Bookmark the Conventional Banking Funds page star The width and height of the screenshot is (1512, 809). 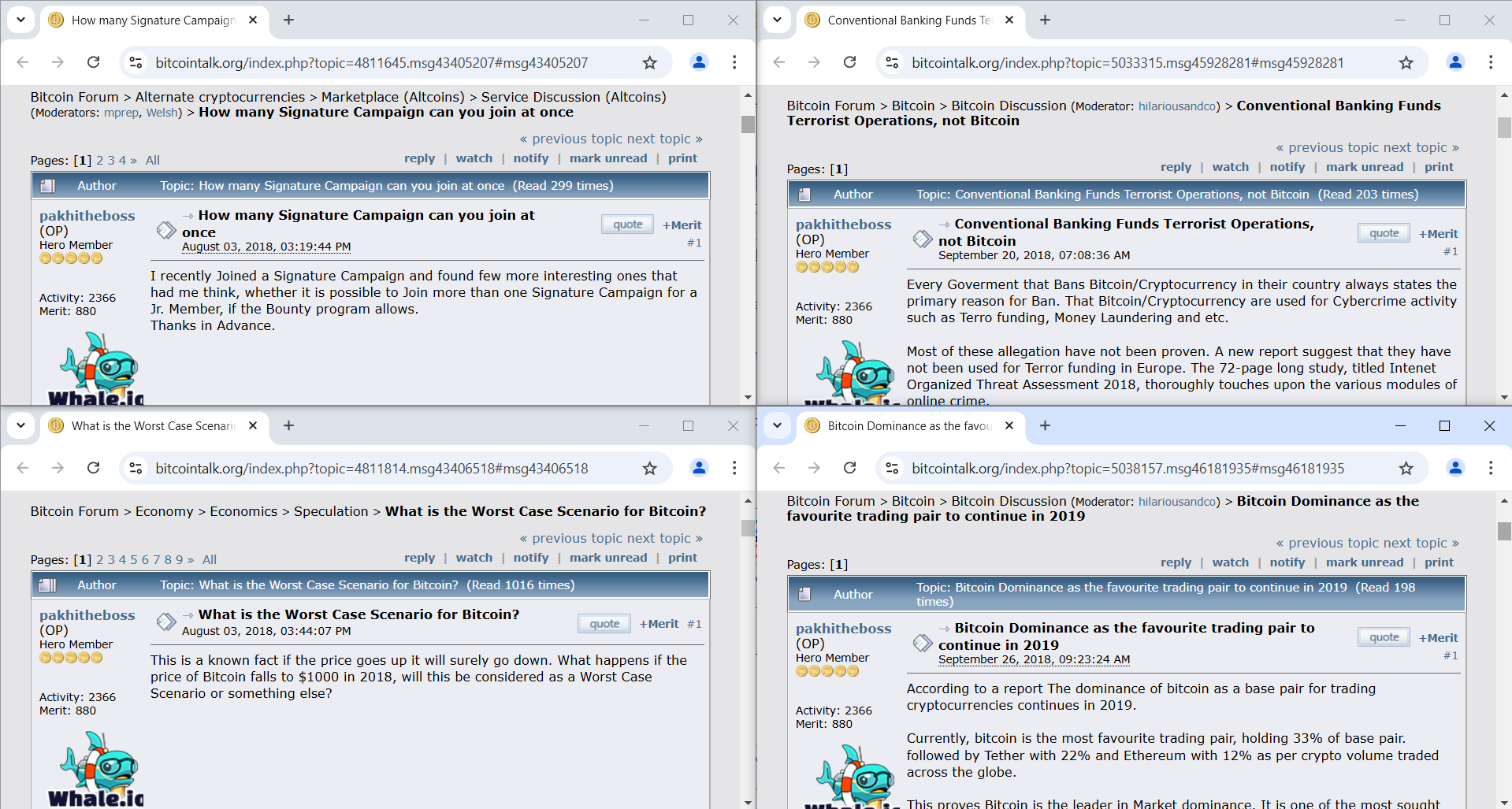(x=1406, y=62)
